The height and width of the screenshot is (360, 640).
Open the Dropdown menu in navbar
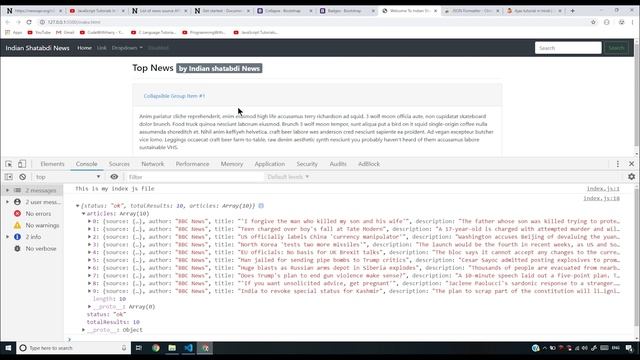click(x=127, y=48)
